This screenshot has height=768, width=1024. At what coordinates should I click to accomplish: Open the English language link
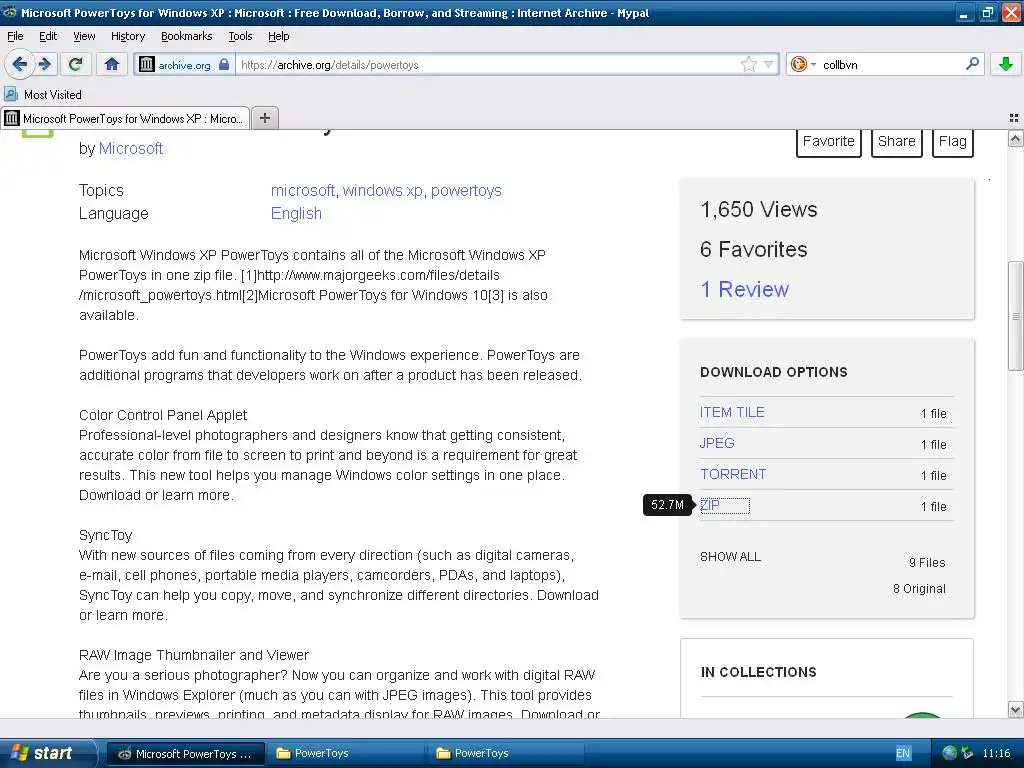(x=296, y=214)
